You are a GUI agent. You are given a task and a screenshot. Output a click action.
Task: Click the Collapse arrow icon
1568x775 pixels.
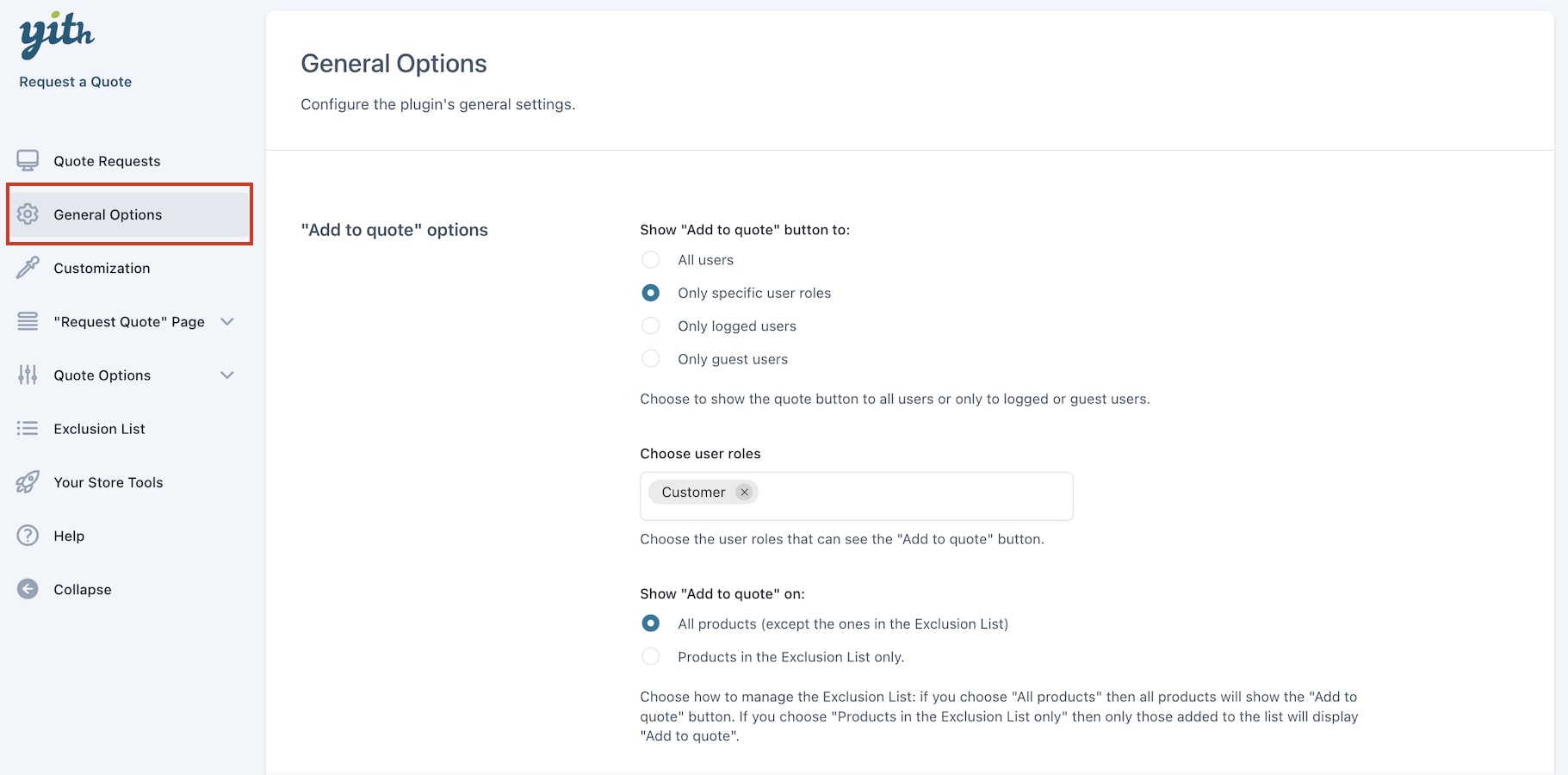tap(28, 589)
